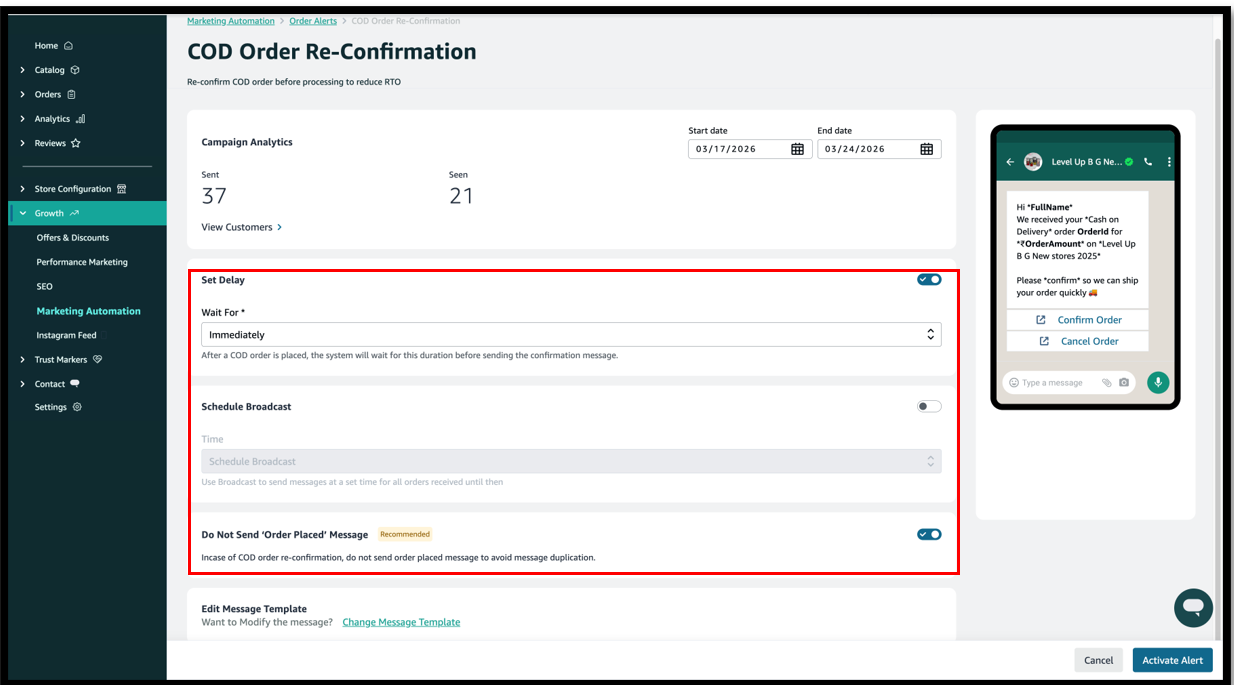Expand the Catalog sidebar section
This screenshot has height=685, width=1234.
coord(23,70)
